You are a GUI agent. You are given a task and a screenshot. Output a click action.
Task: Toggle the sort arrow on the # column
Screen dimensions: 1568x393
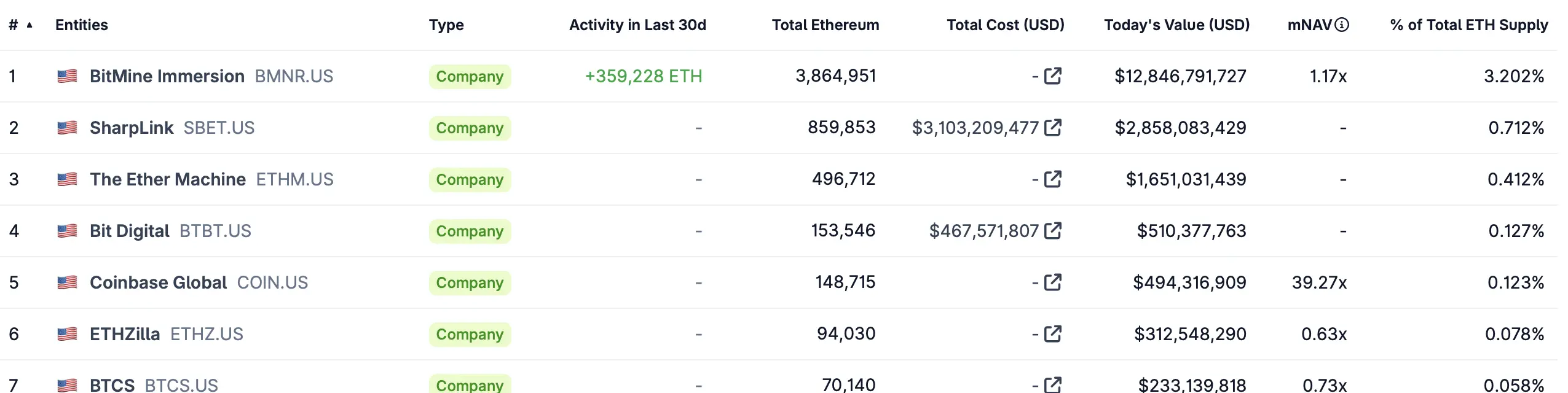[x=28, y=25]
